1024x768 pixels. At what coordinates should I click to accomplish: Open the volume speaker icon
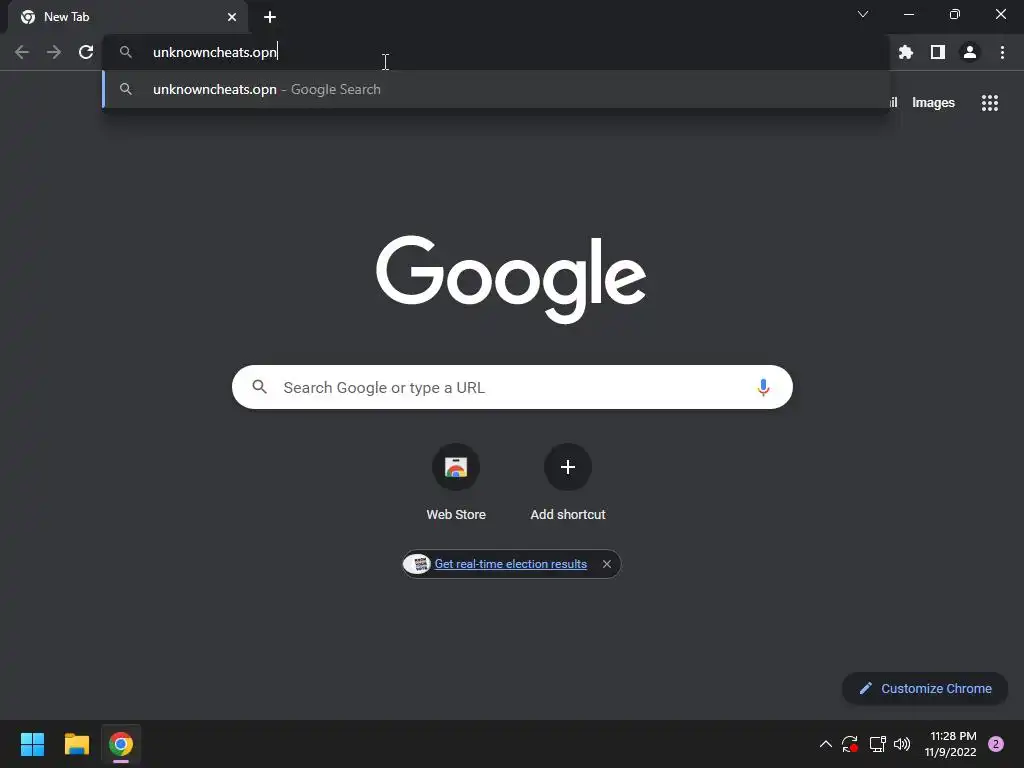(x=902, y=744)
